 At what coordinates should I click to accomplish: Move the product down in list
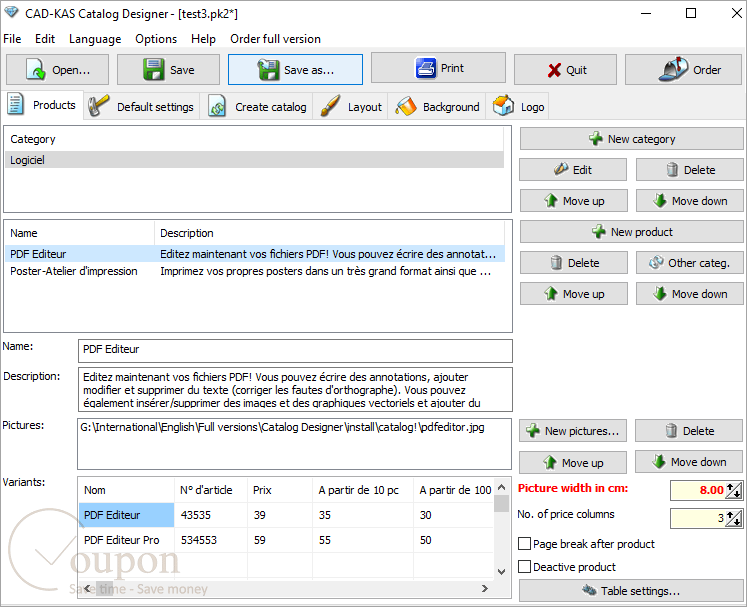tap(689, 293)
